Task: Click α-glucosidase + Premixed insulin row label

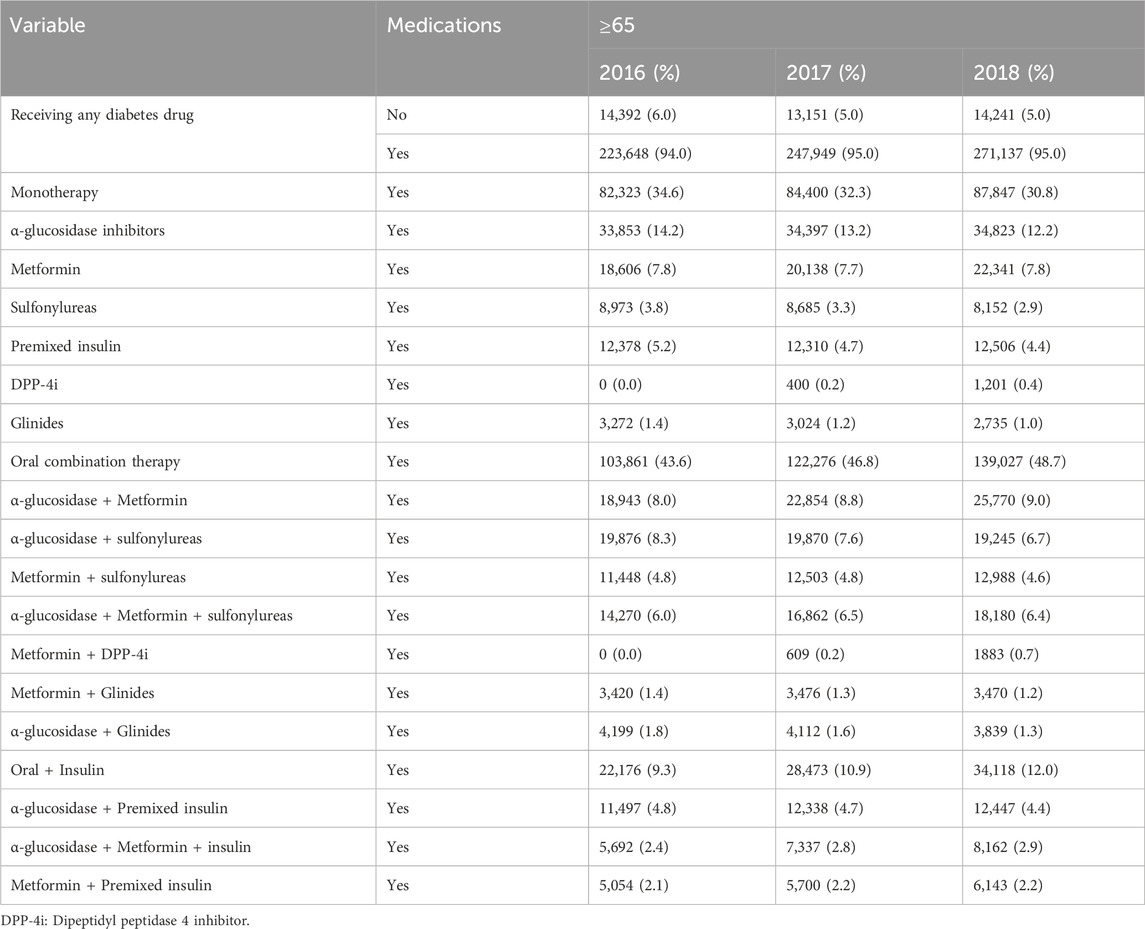Action: coord(119,808)
